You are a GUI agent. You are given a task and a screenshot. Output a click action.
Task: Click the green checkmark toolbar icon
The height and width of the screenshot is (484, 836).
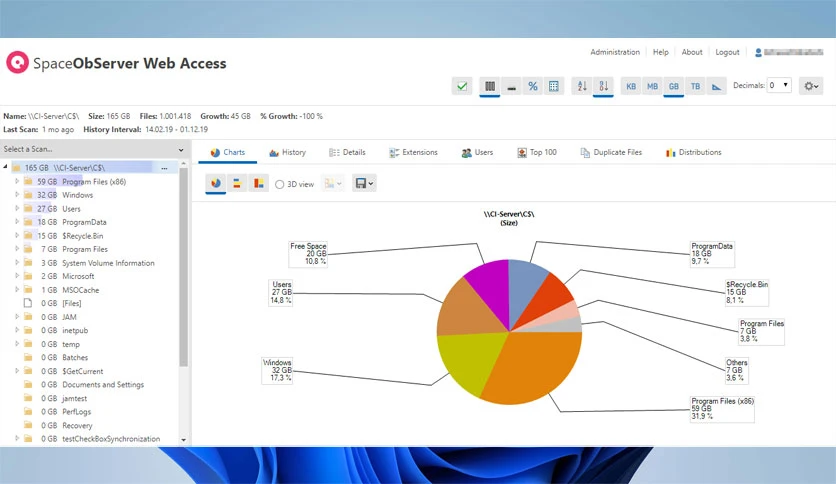[462, 86]
